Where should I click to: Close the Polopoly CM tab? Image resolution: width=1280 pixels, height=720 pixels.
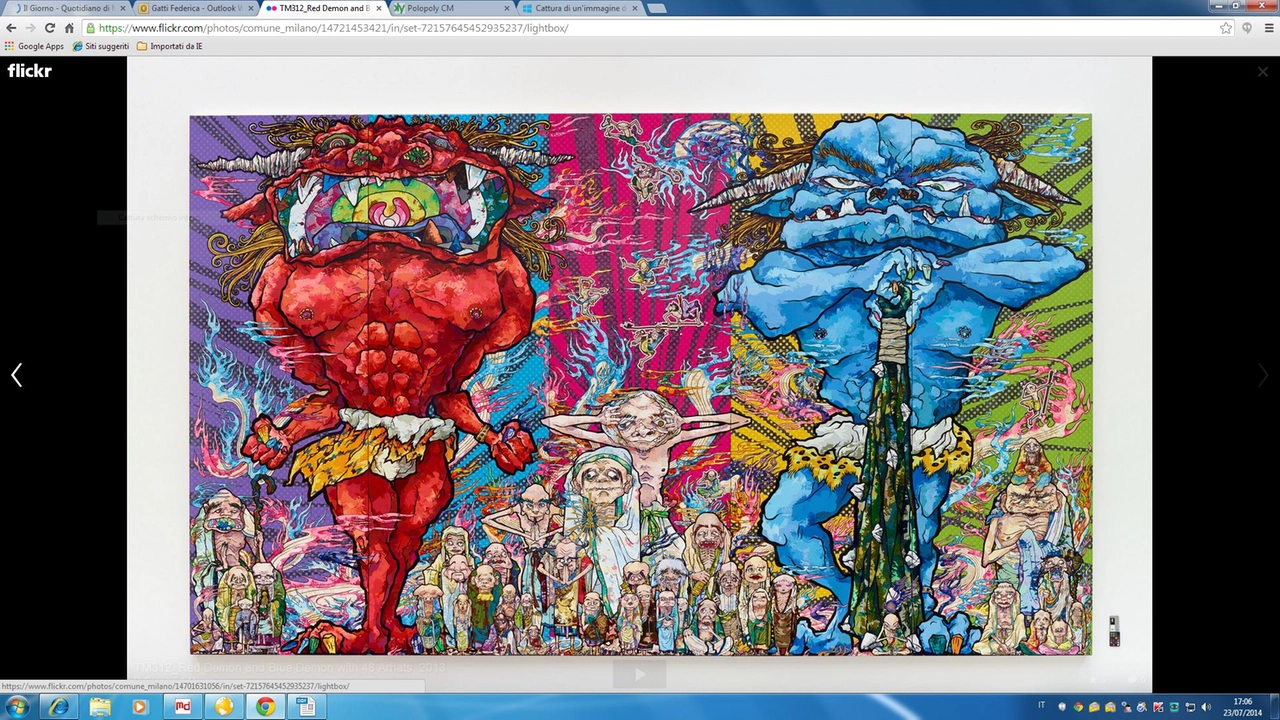(x=507, y=8)
